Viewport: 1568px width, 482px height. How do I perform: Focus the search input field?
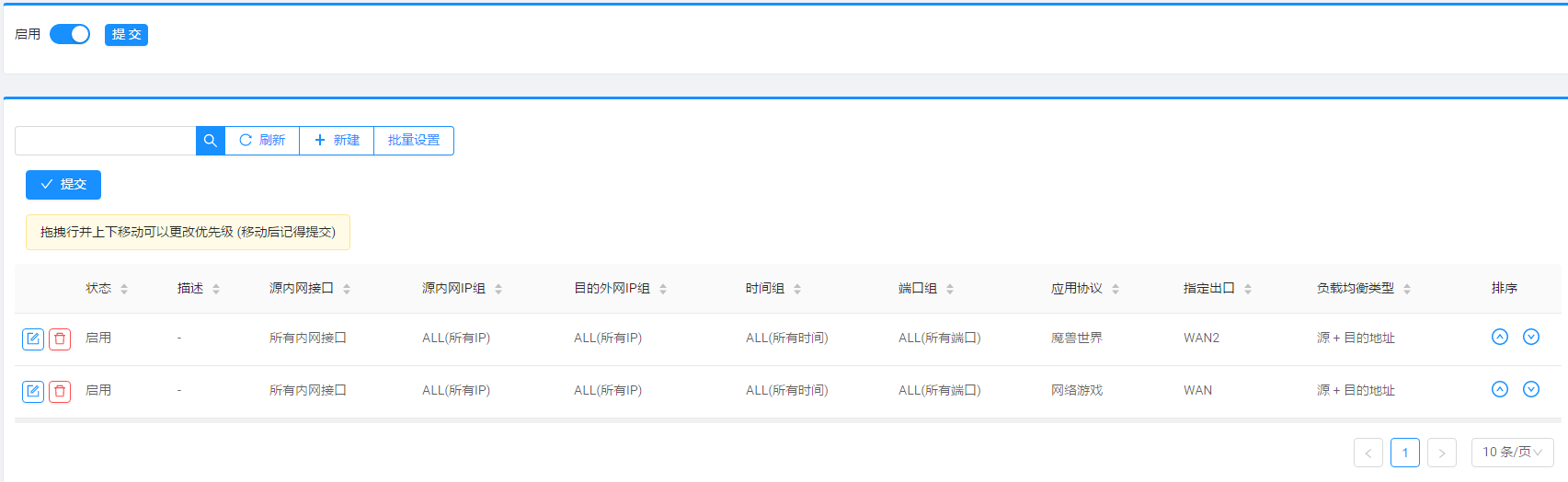click(105, 141)
